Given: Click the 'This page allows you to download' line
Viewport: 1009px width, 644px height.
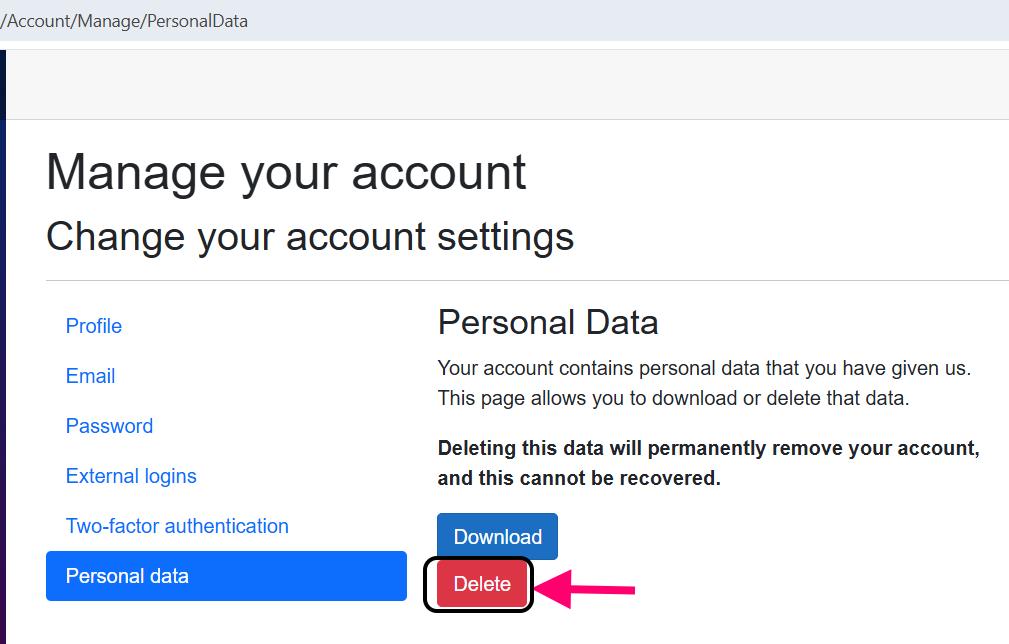Looking at the screenshot, I should coord(673,398).
